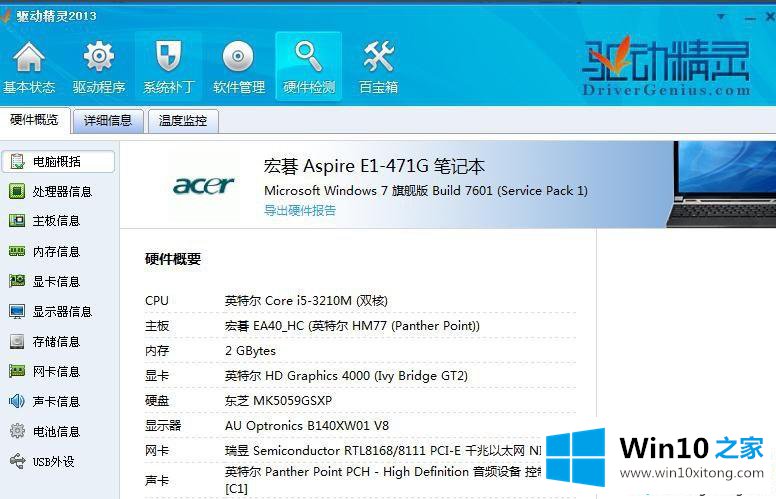Select 主板信息 in the sidebar
This screenshot has width=776, height=499.
coord(58,221)
